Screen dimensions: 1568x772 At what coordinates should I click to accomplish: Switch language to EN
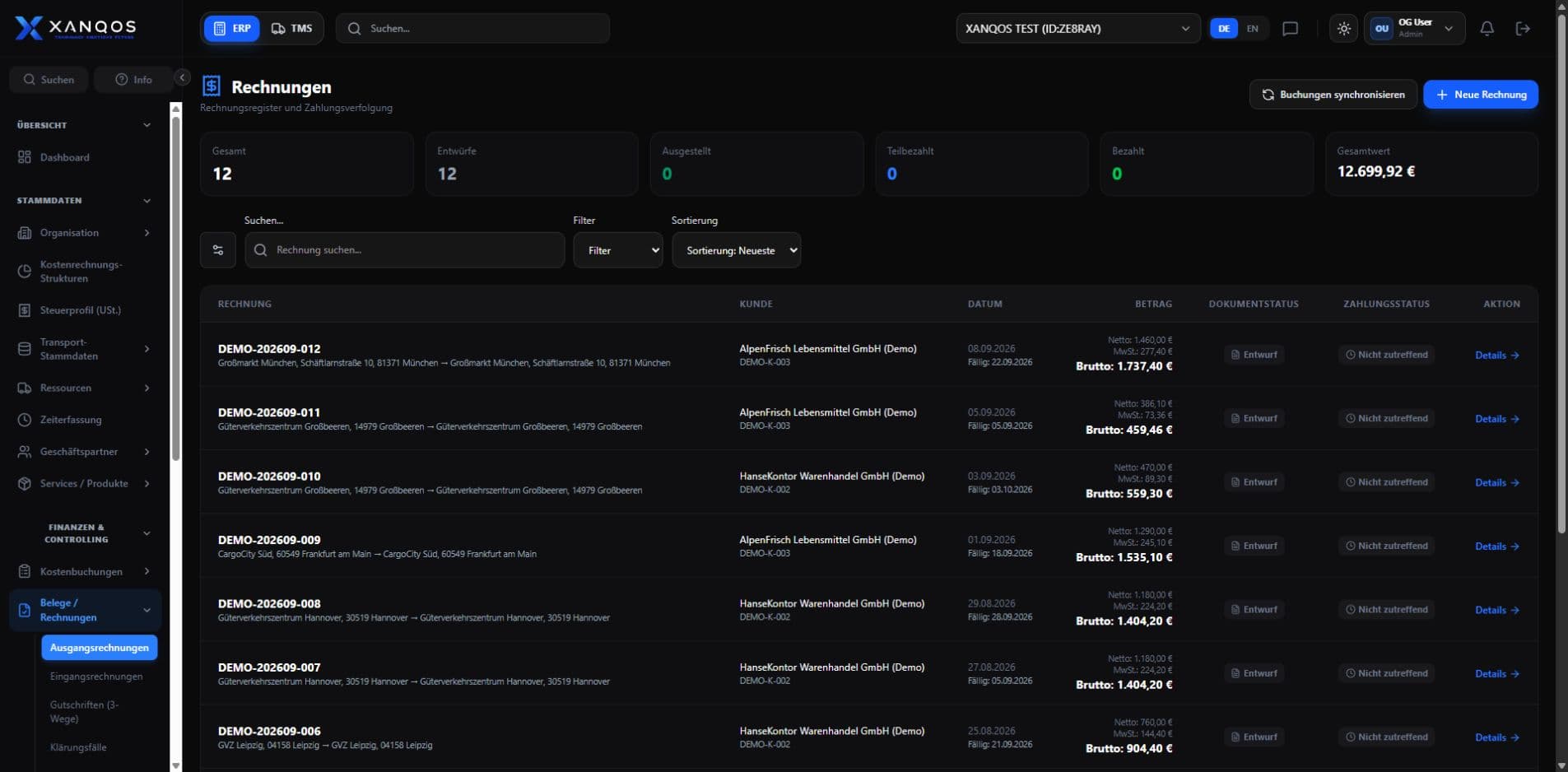(1252, 29)
